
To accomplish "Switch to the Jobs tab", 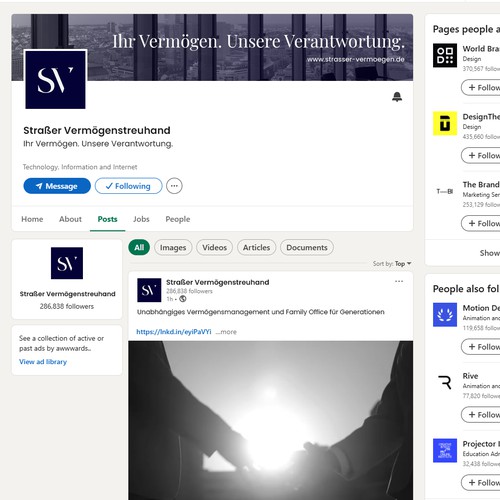I will click(141, 219).
